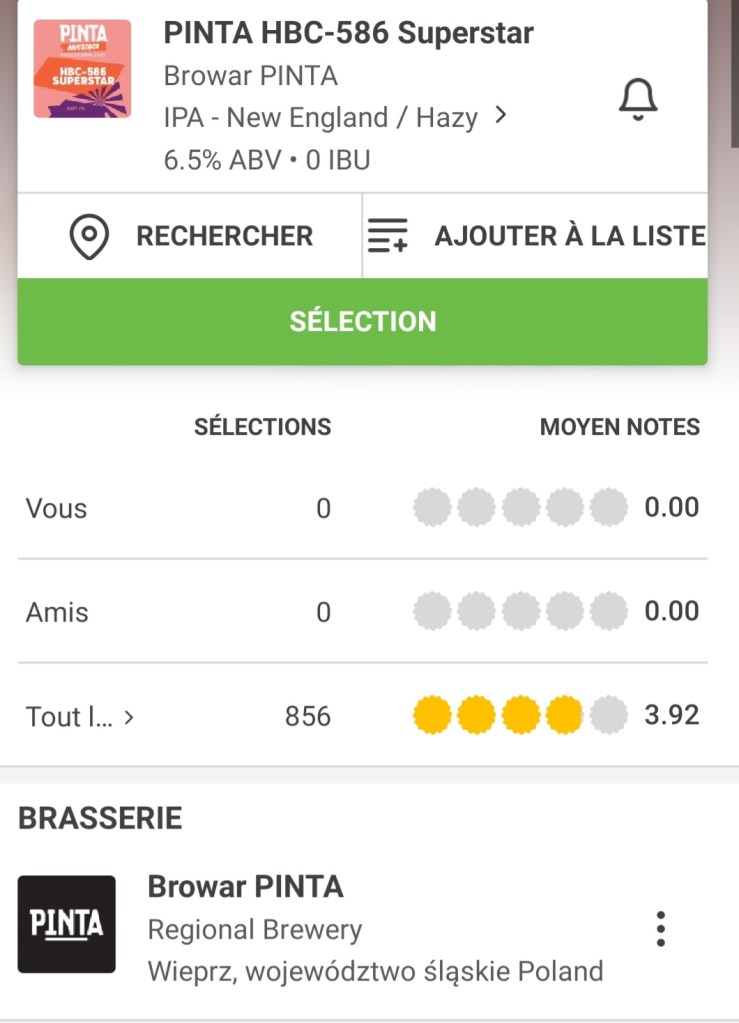Image resolution: width=739 pixels, height=1023 pixels.
Task: Tap the 856 total selections count
Action: coord(307,716)
